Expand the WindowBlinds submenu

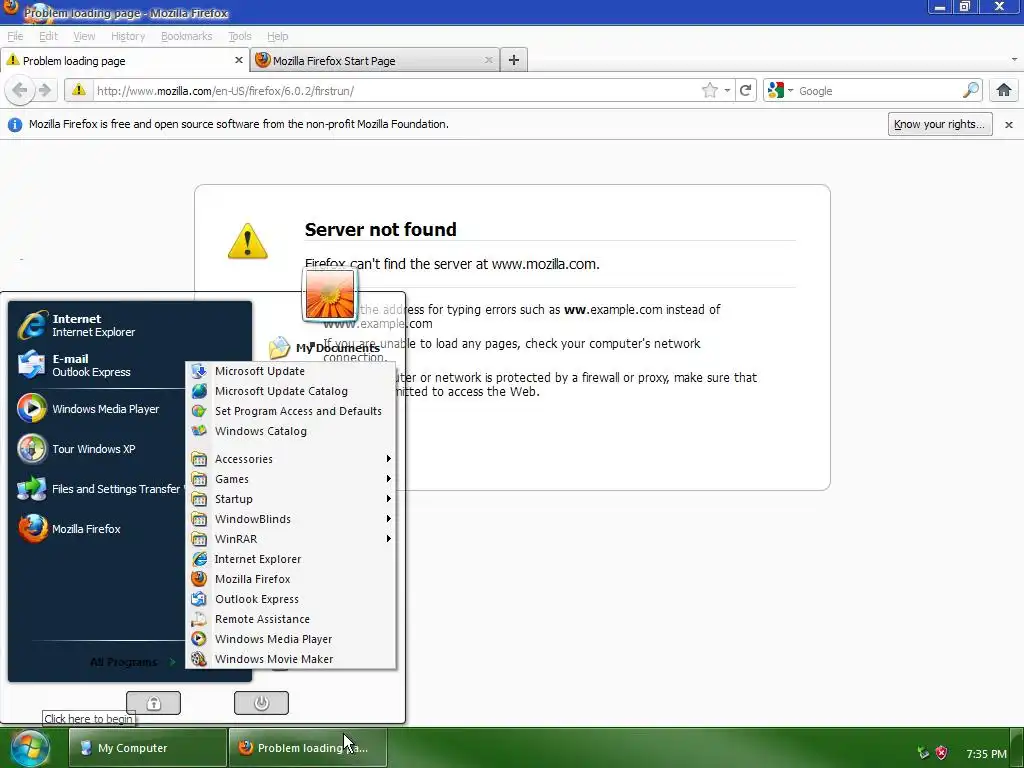tap(291, 519)
